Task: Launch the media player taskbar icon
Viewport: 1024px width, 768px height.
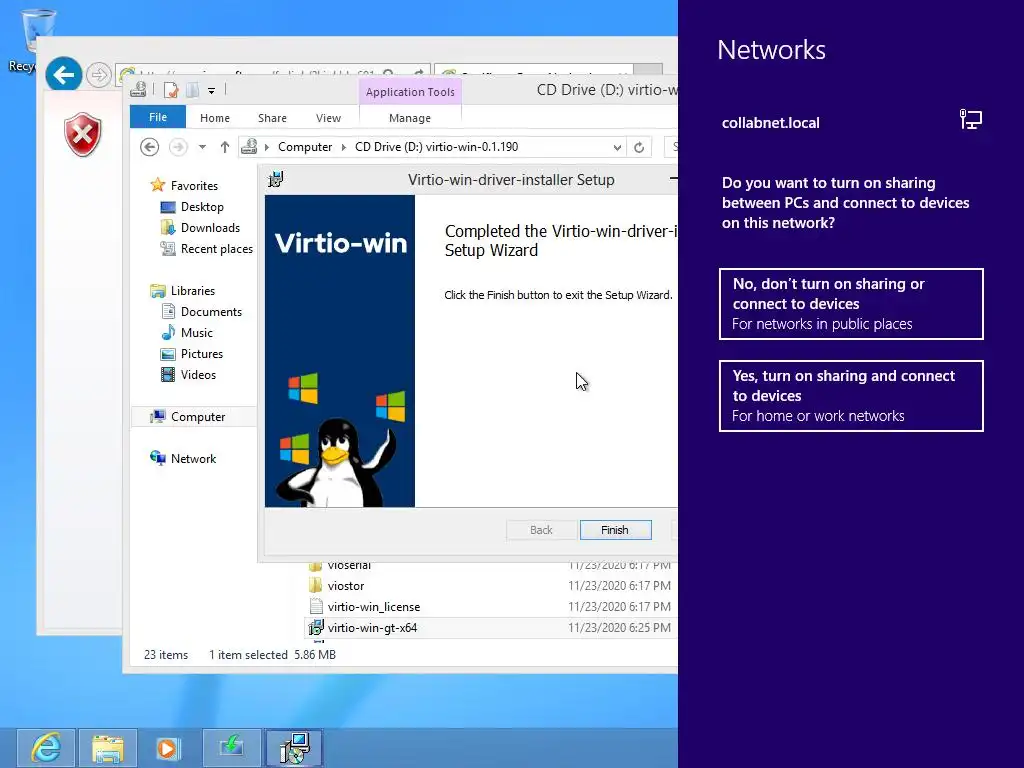Action: (168, 747)
